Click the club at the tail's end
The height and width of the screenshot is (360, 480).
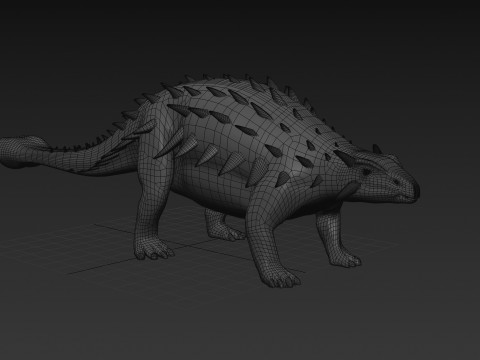tap(23, 152)
